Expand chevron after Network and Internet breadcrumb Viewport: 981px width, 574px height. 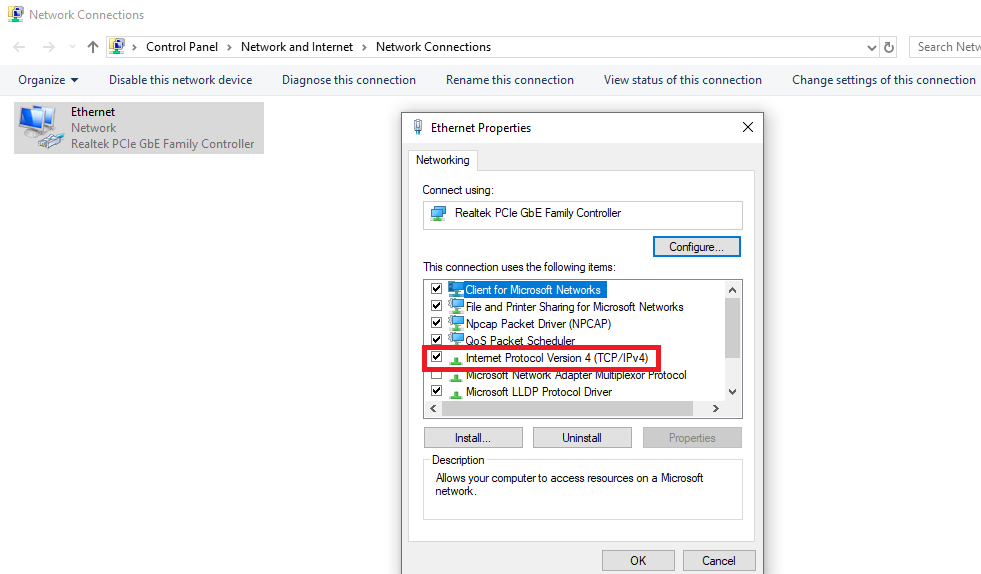[x=364, y=48]
